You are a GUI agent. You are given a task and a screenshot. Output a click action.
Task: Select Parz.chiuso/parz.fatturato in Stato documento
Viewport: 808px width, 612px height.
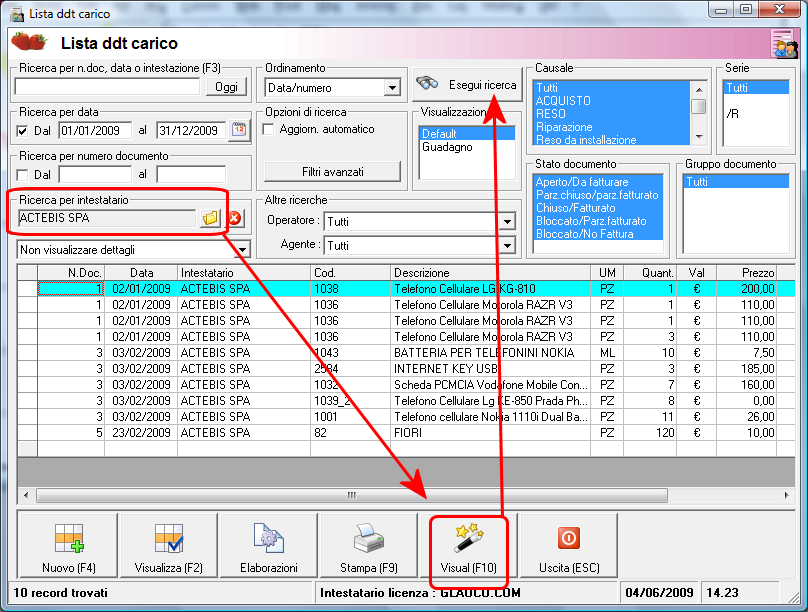click(x=598, y=195)
